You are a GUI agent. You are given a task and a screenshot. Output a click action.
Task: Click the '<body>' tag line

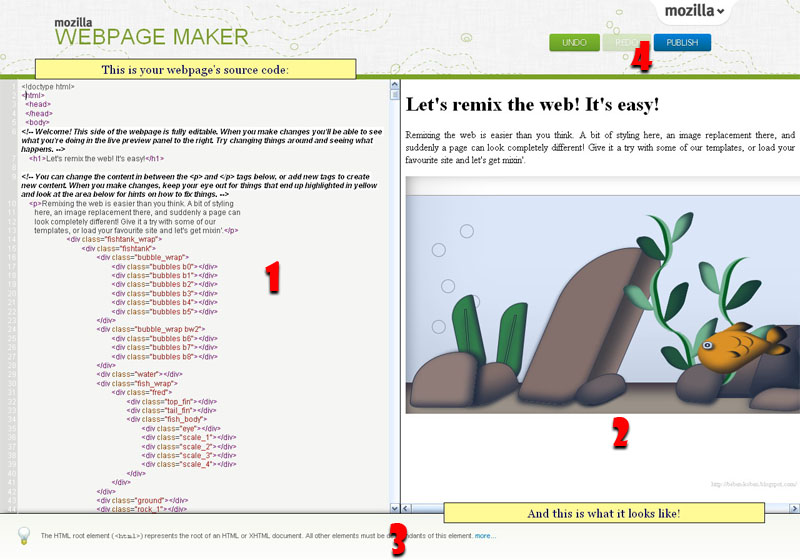coord(37,122)
